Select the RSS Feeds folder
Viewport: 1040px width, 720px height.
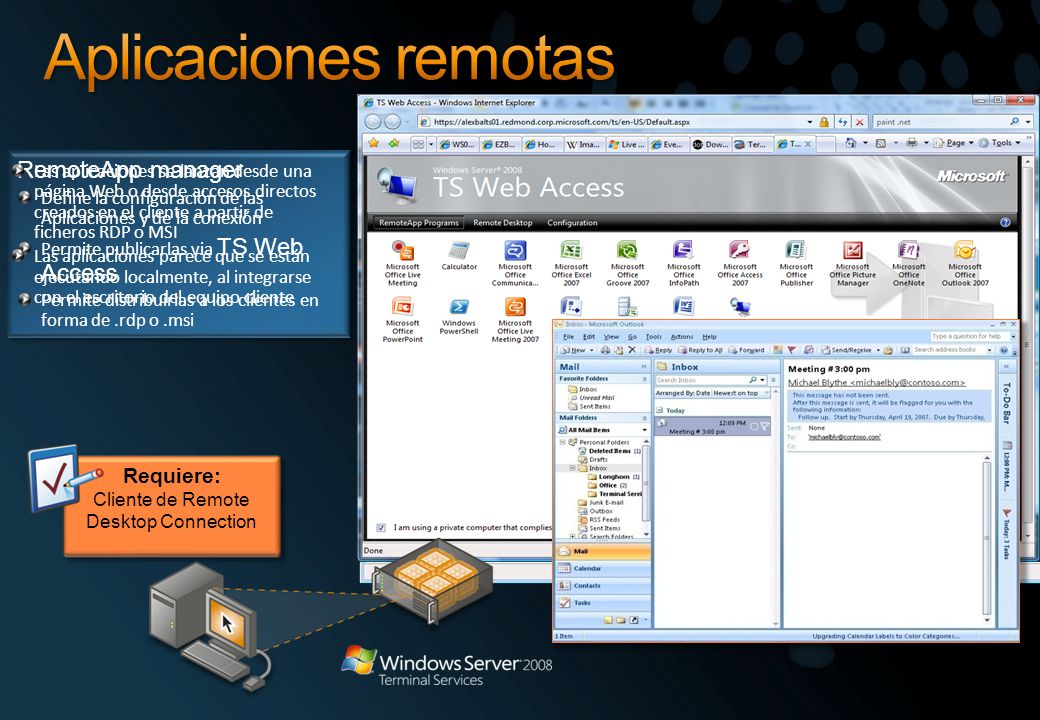pyautogui.click(x=599, y=520)
